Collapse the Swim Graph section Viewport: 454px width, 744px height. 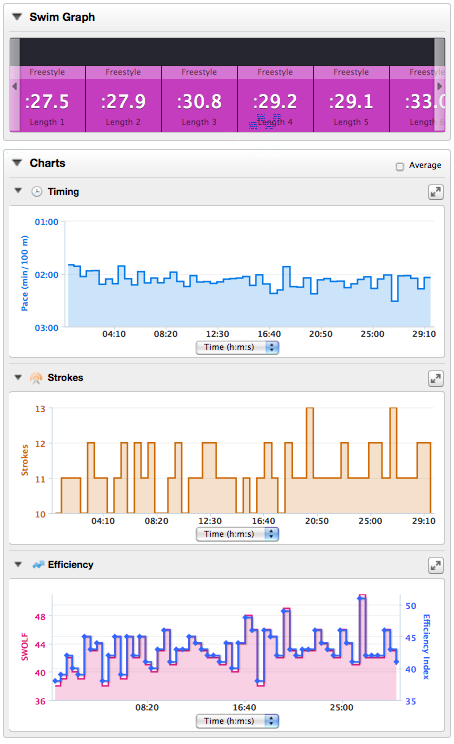point(18,17)
